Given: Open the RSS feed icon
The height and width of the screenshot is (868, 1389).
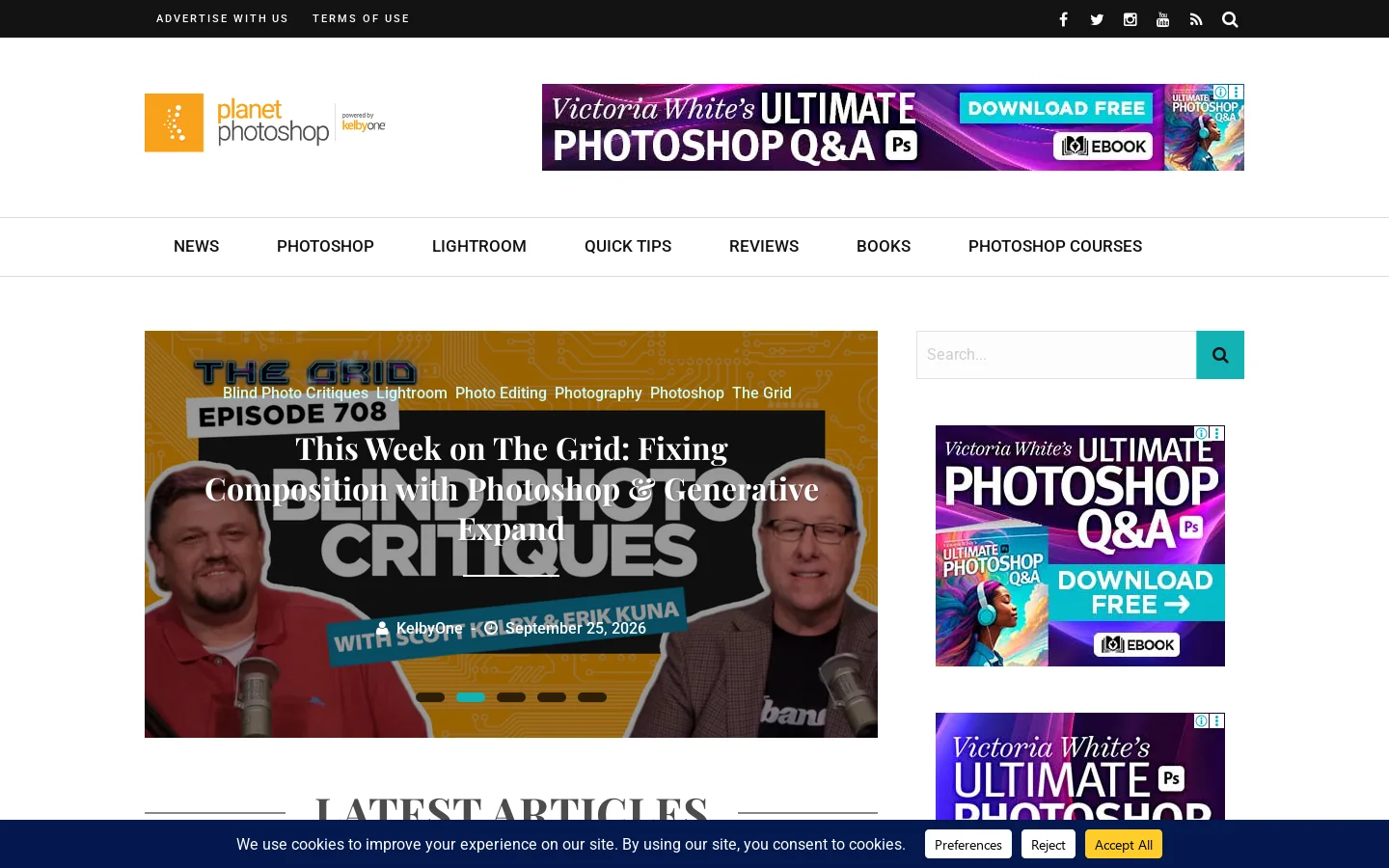Looking at the screenshot, I should pos(1196,19).
